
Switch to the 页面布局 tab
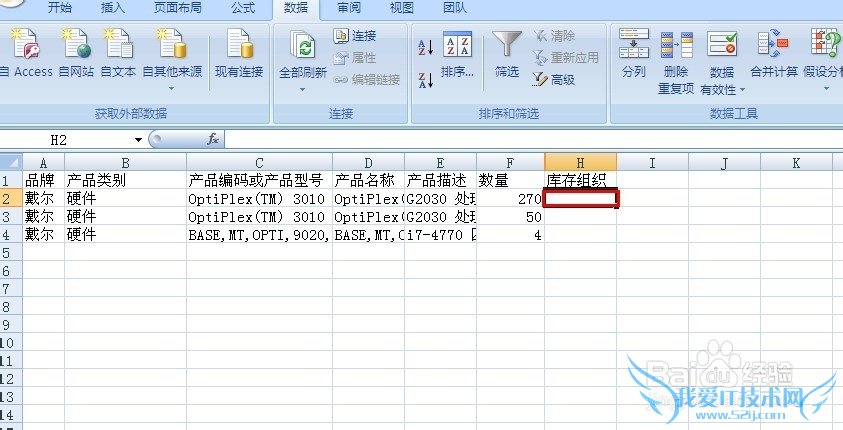(x=178, y=8)
